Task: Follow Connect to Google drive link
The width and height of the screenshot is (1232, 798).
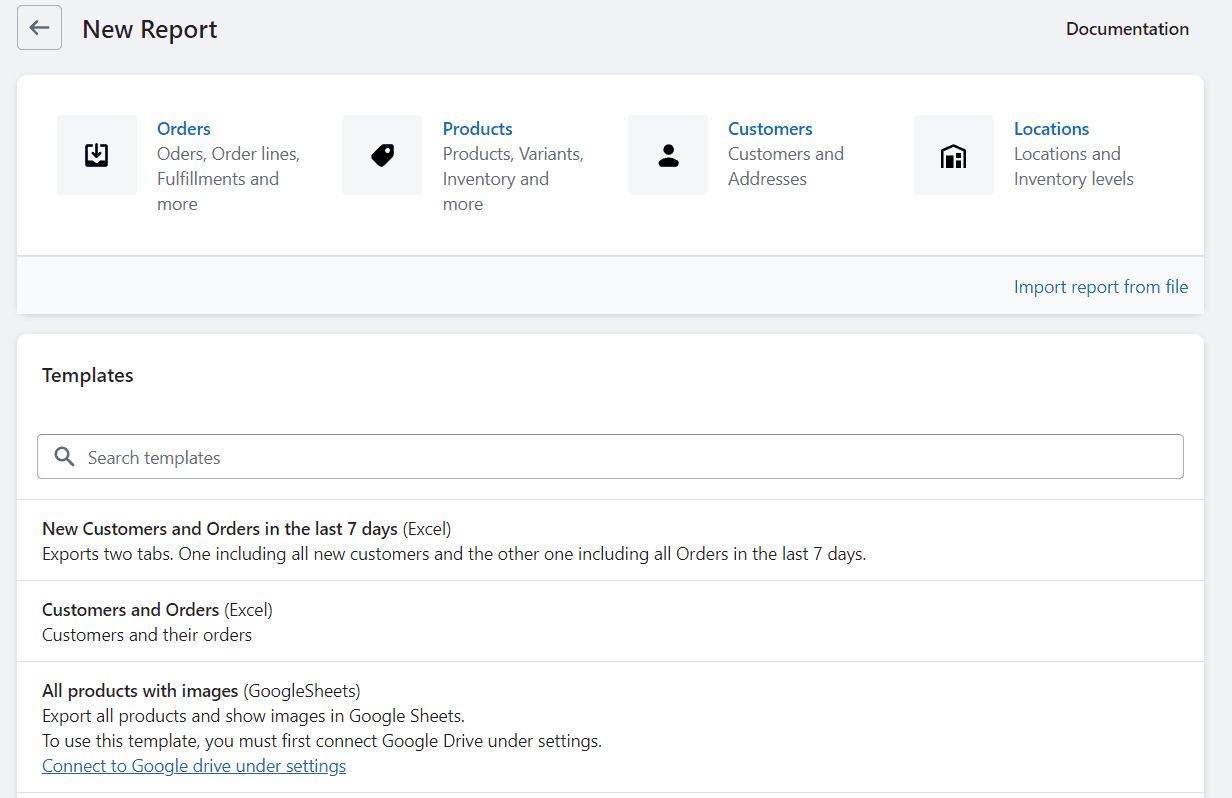Action: [194, 766]
